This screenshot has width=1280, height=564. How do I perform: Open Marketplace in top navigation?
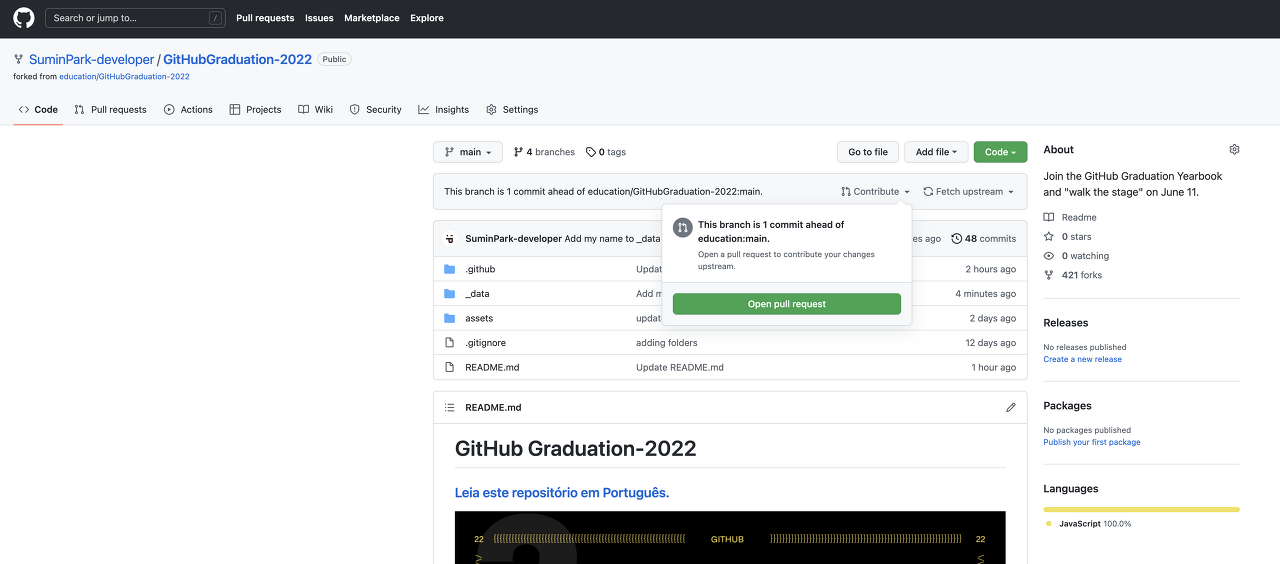click(x=372, y=18)
